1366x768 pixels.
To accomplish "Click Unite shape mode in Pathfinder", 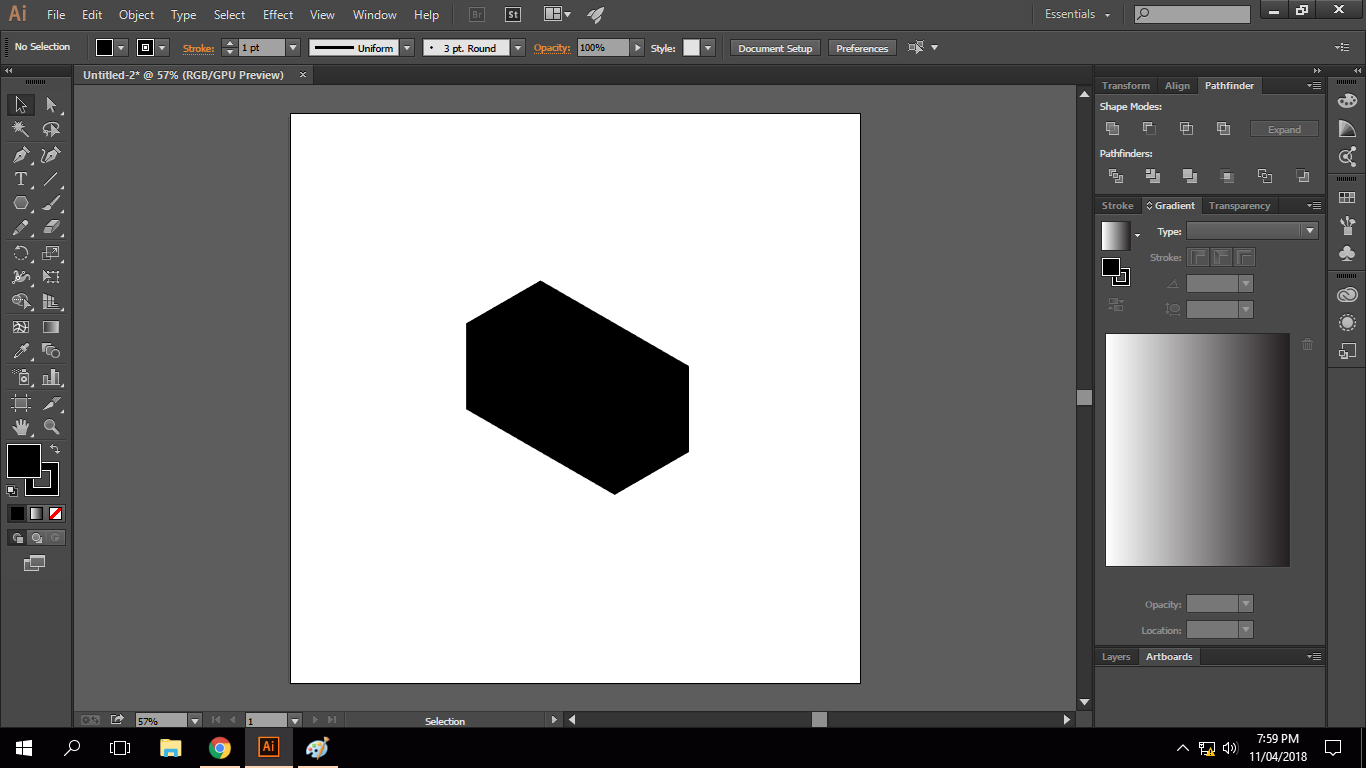I will tap(1112, 129).
